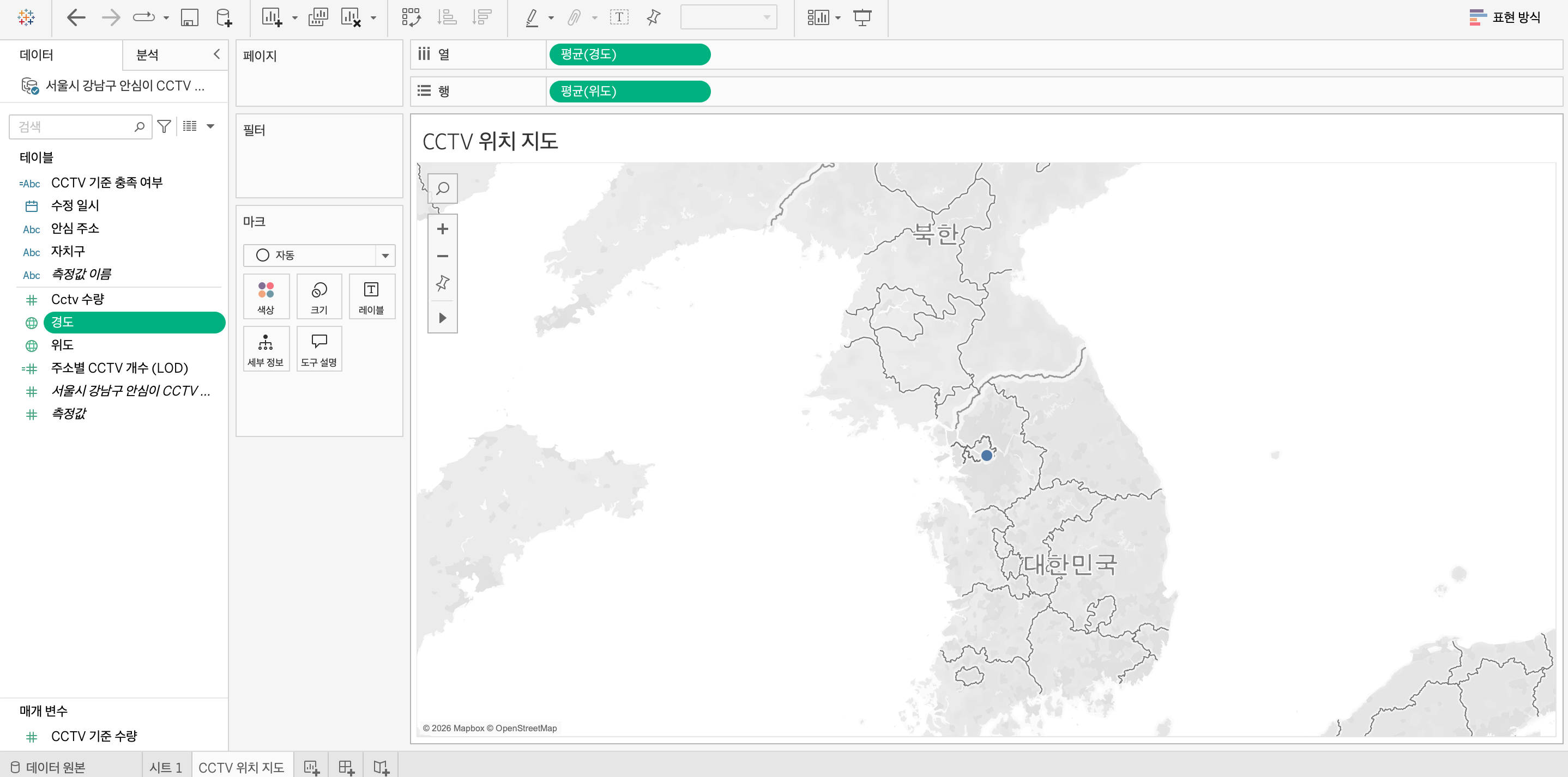Click the map search magnifier icon
Viewport: 1568px width, 777px height.
coord(443,189)
